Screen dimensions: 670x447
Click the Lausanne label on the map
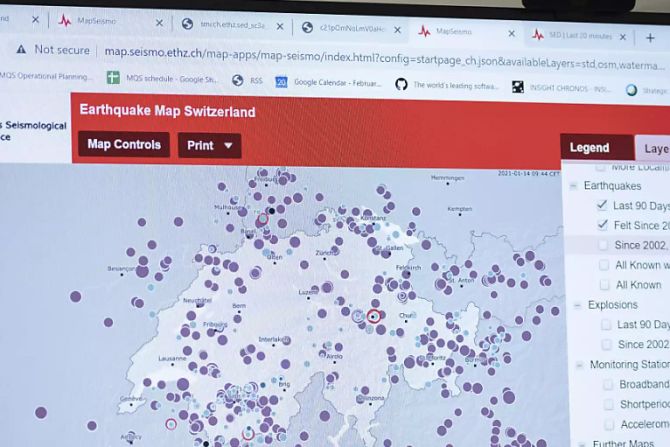coord(172,358)
